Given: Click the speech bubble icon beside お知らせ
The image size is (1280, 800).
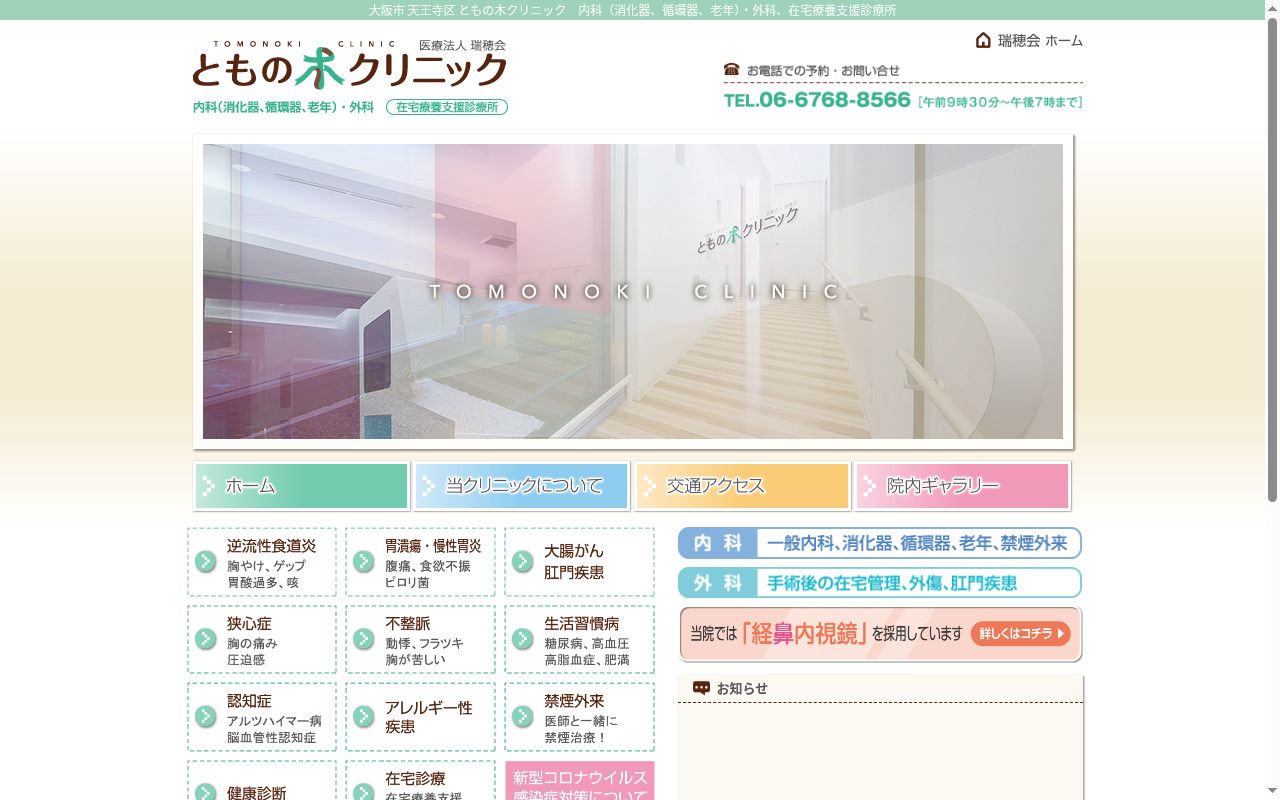Looking at the screenshot, I should 701,688.
